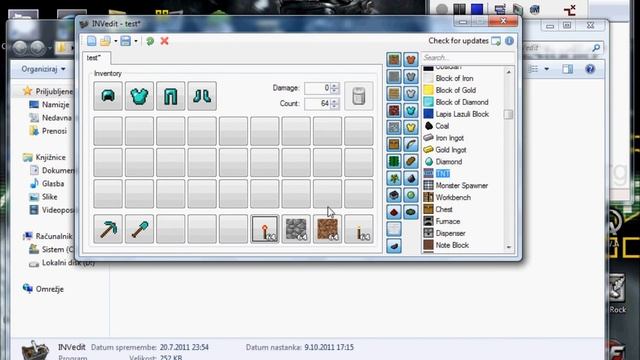This screenshot has height=360, width=640.
Task: Select the diamond helmet armor slot
Action: 108,96
